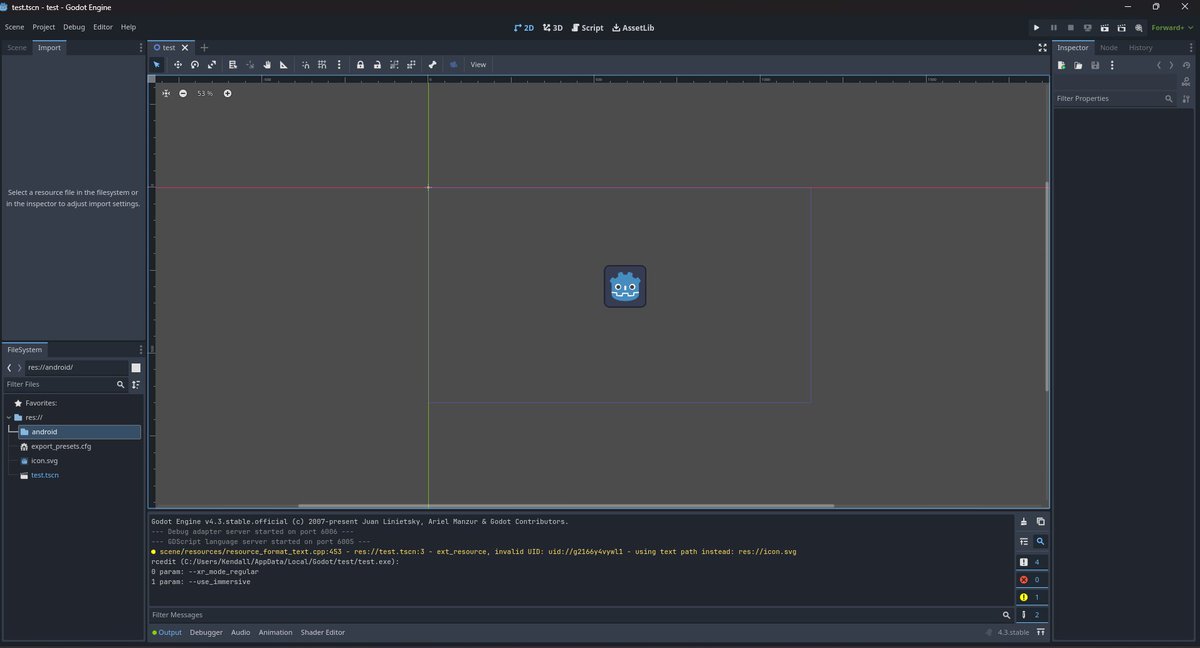This screenshot has height=648, width=1200.
Task: Click the list-select nodes tool icon
Action: pos(232,64)
